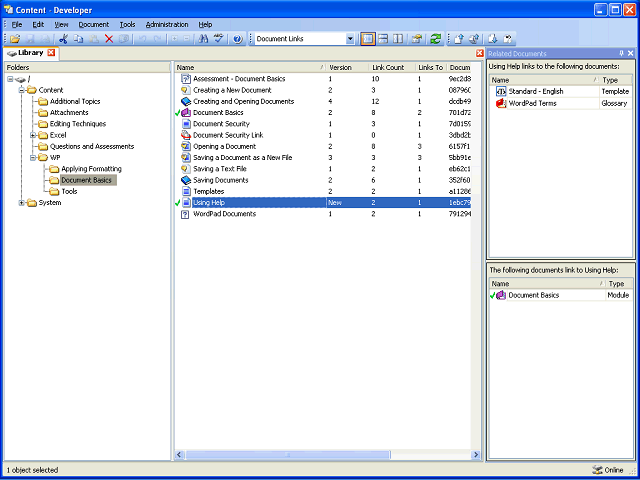Open Help with the blue question icon
Screen dimensions: 640x480
tap(238, 39)
